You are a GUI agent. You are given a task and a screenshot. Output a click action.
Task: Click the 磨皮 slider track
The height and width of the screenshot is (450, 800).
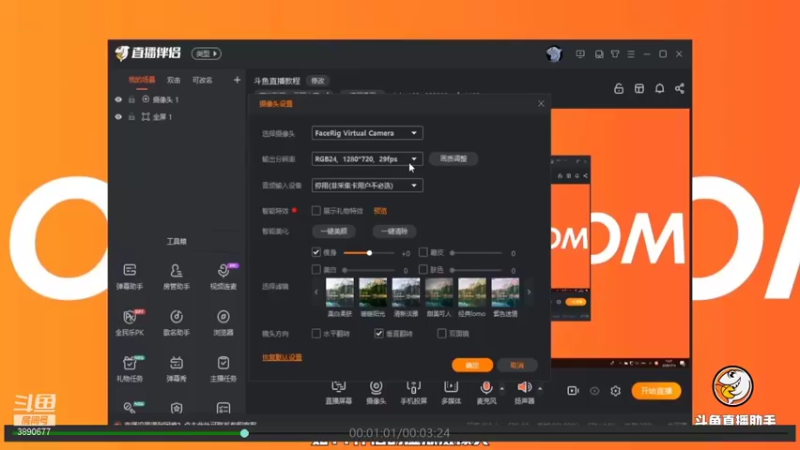[x=477, y=253]
